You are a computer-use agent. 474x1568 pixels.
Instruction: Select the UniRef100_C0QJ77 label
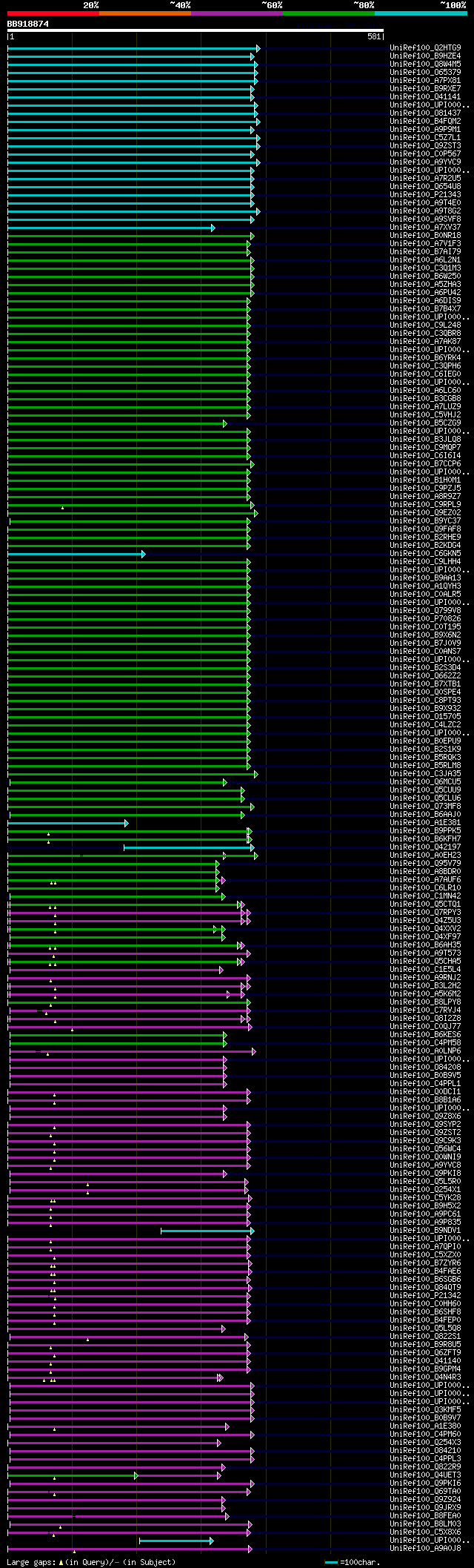click(425, 1026)
